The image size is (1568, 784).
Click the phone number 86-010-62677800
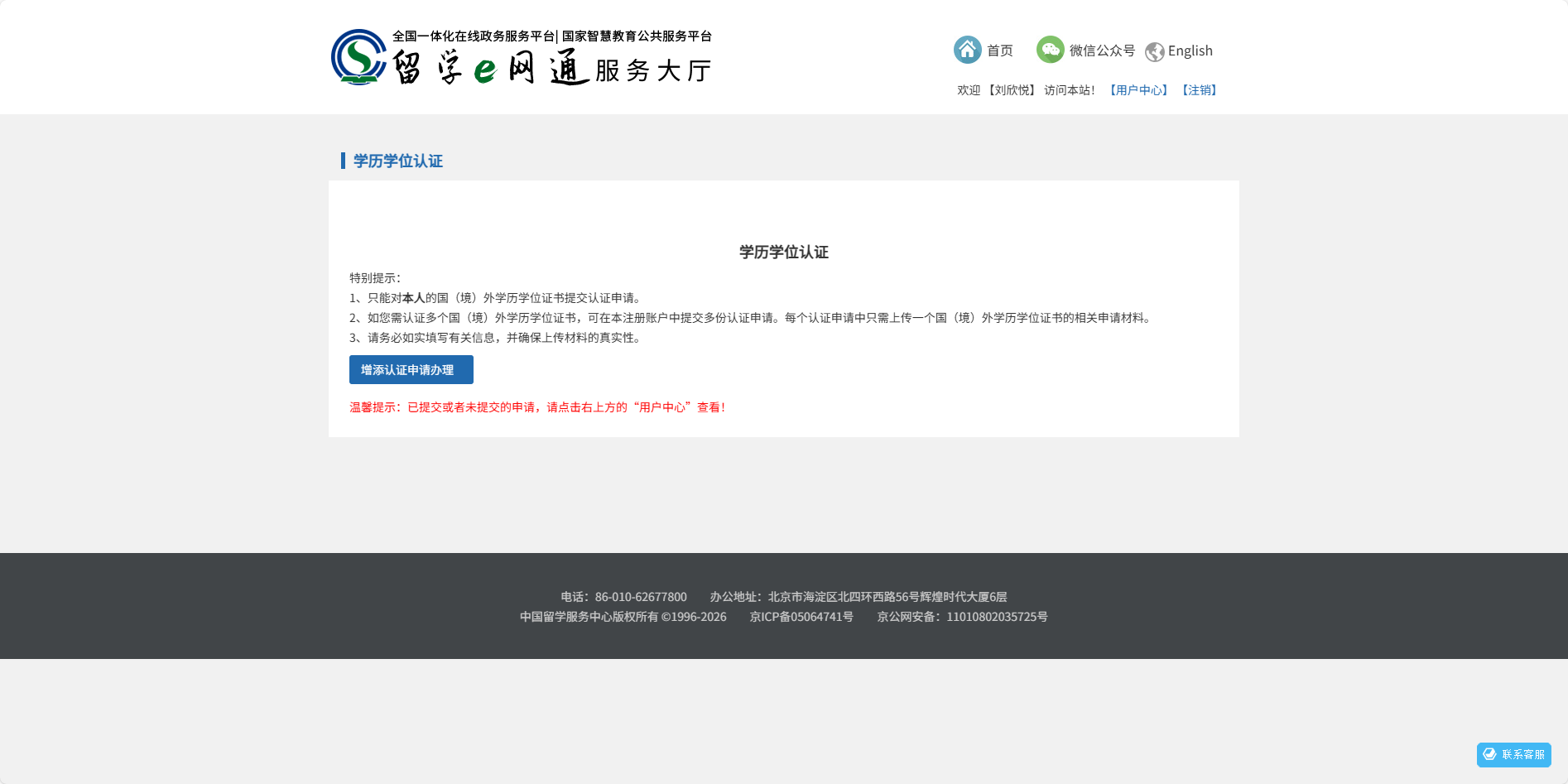(641, 596)
